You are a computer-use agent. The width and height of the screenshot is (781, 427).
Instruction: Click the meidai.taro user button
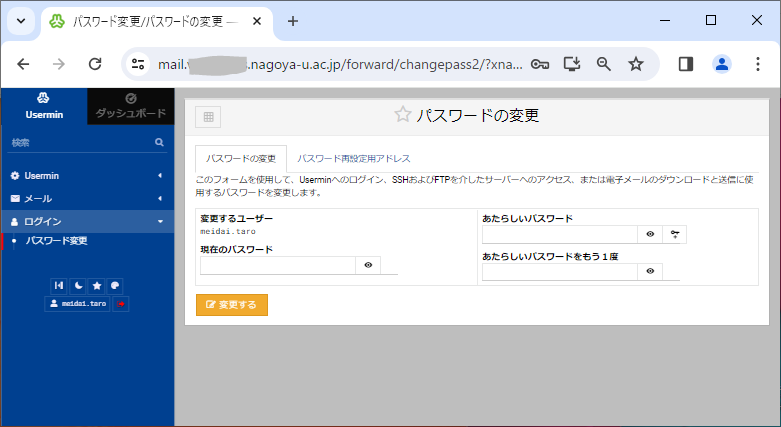77,303
